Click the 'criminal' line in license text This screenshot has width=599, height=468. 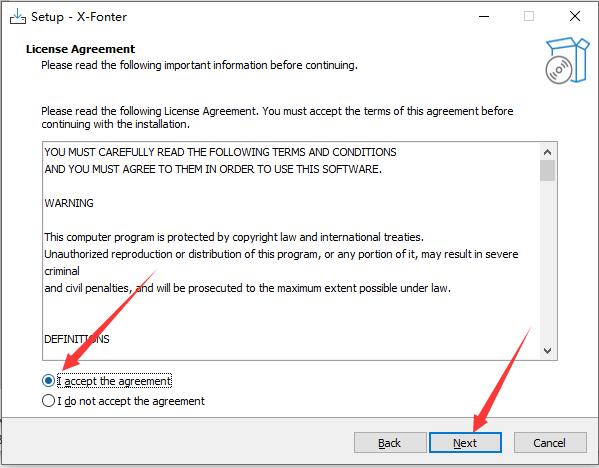[62, 271]
